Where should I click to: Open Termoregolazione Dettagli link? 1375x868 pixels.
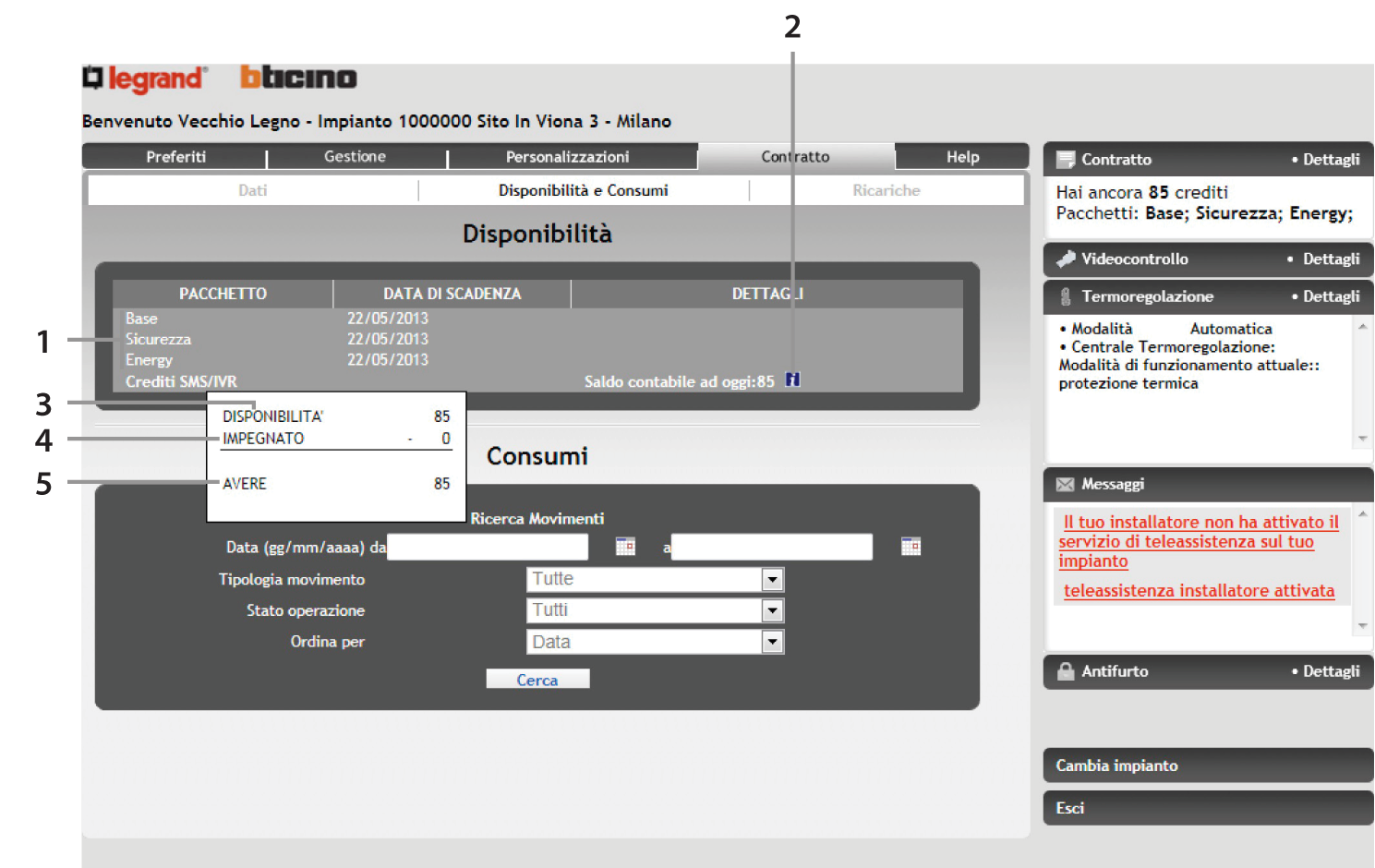1326,296
